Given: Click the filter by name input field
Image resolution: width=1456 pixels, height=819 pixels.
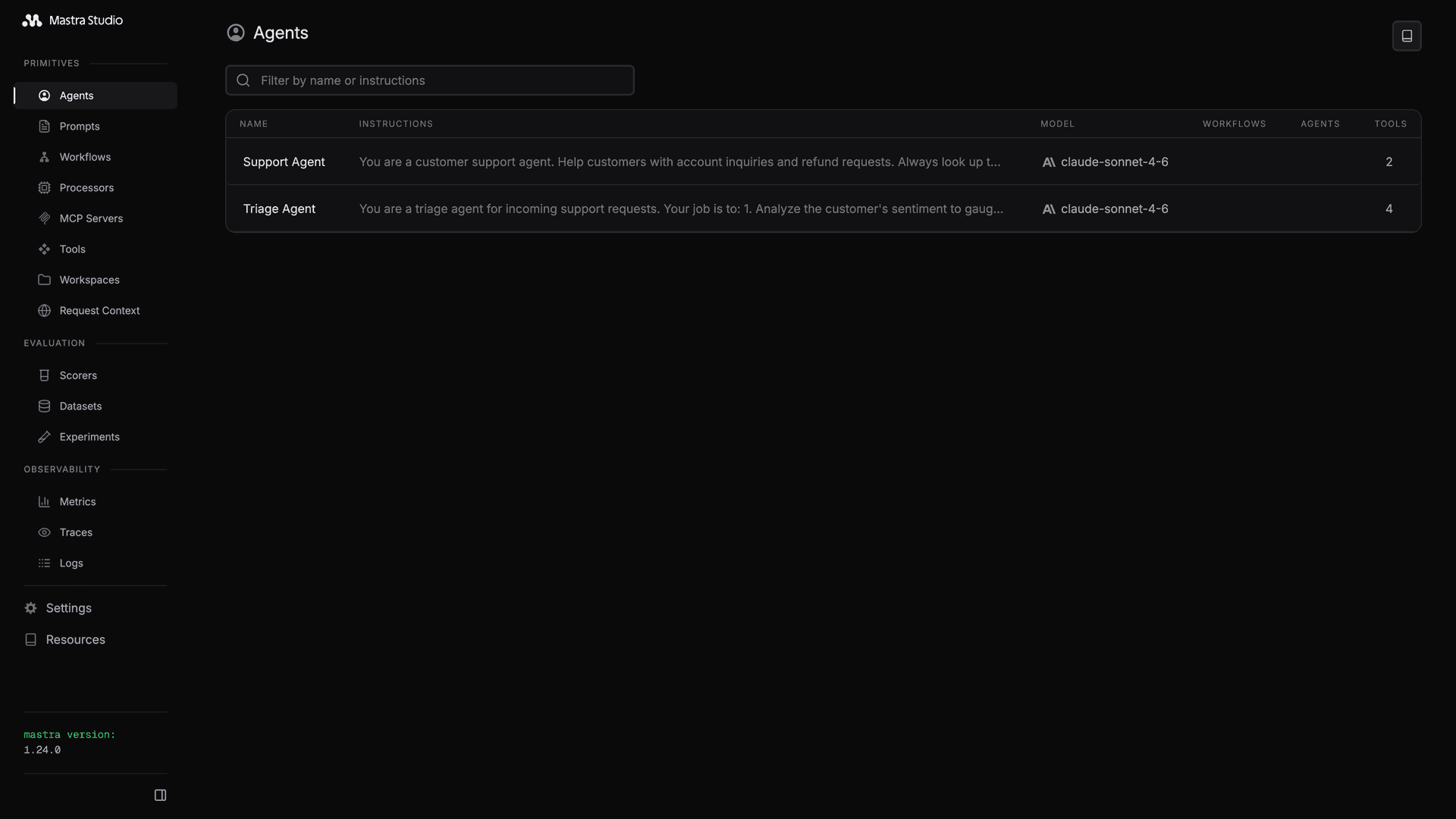Looking at the screenshot, I should (430, 80).
